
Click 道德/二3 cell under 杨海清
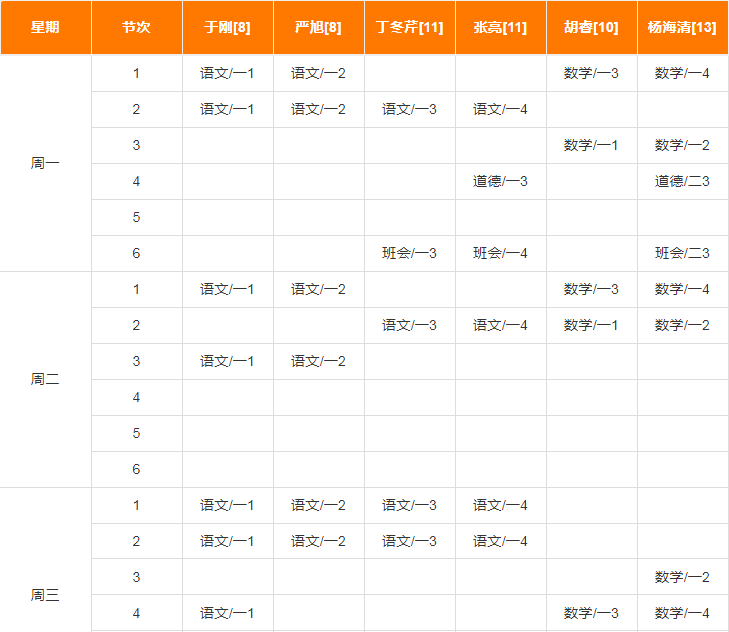pos(683,181)
